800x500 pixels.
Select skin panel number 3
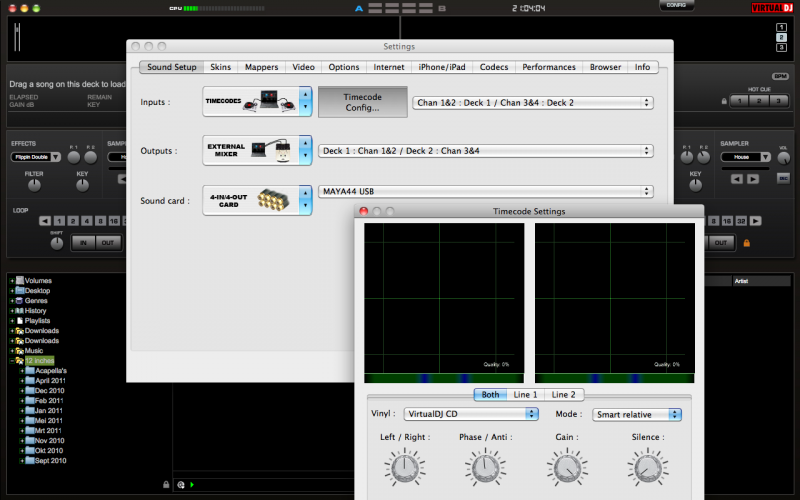[x=781, y=47]
